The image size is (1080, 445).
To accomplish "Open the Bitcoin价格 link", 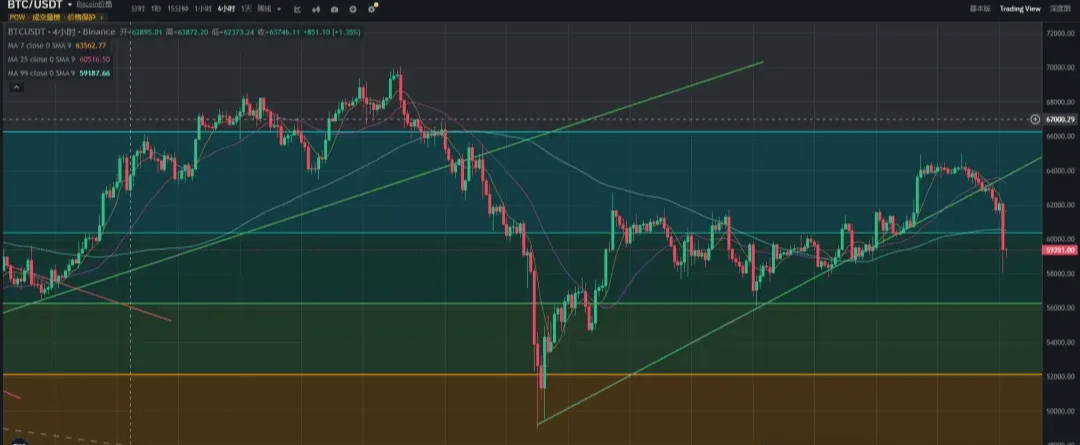I will click(x=94, y=5).
